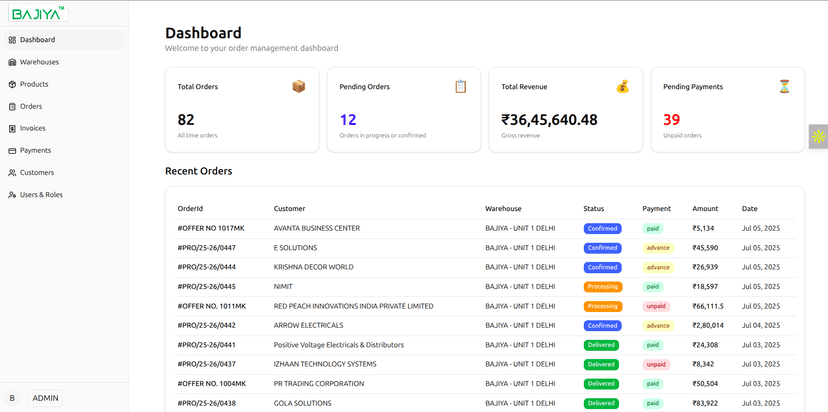The width and height of the screenshot is (828, 412).
Task: Click the yellow asterisk widget at right edge
Action: click(818, 137)
